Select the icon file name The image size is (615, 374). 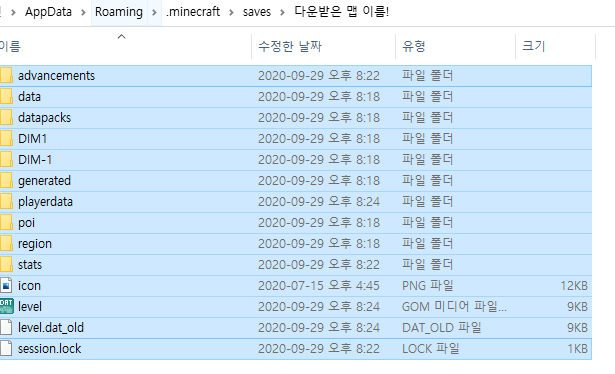click(29, 286)
